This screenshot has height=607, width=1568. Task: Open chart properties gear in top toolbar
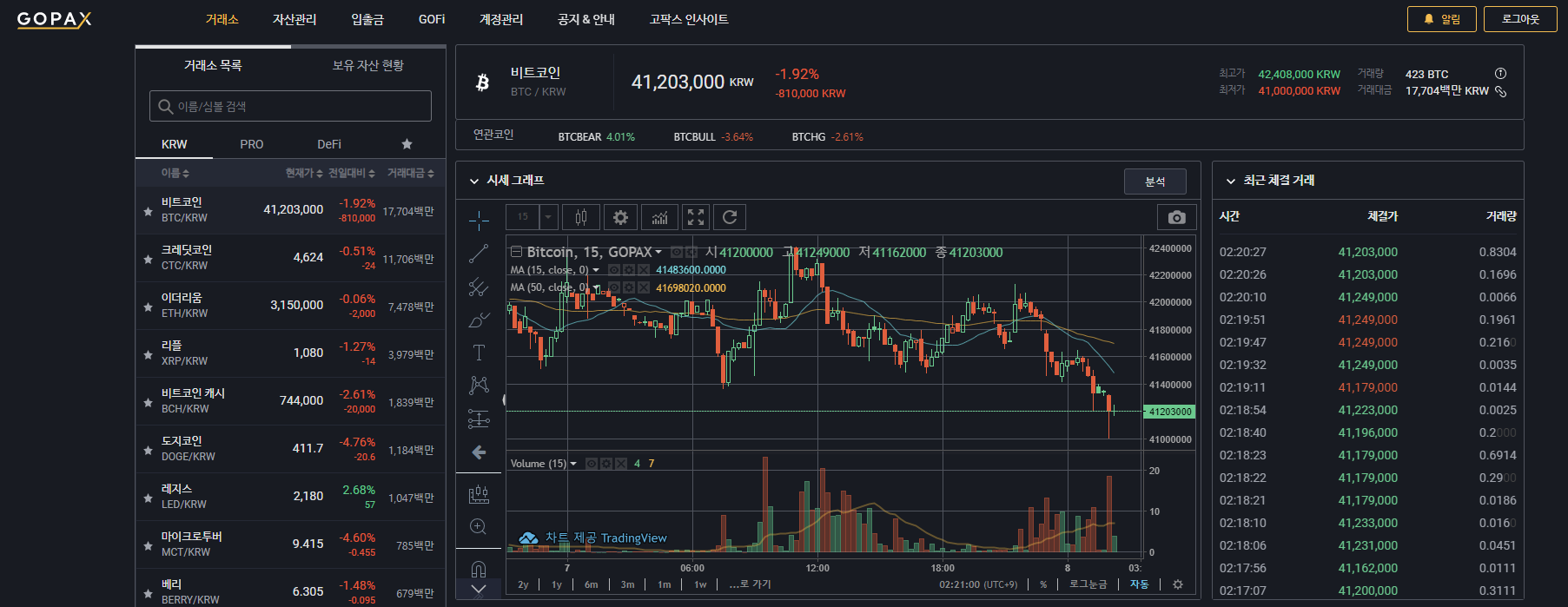pyautogui.click(x=620, y=217)
